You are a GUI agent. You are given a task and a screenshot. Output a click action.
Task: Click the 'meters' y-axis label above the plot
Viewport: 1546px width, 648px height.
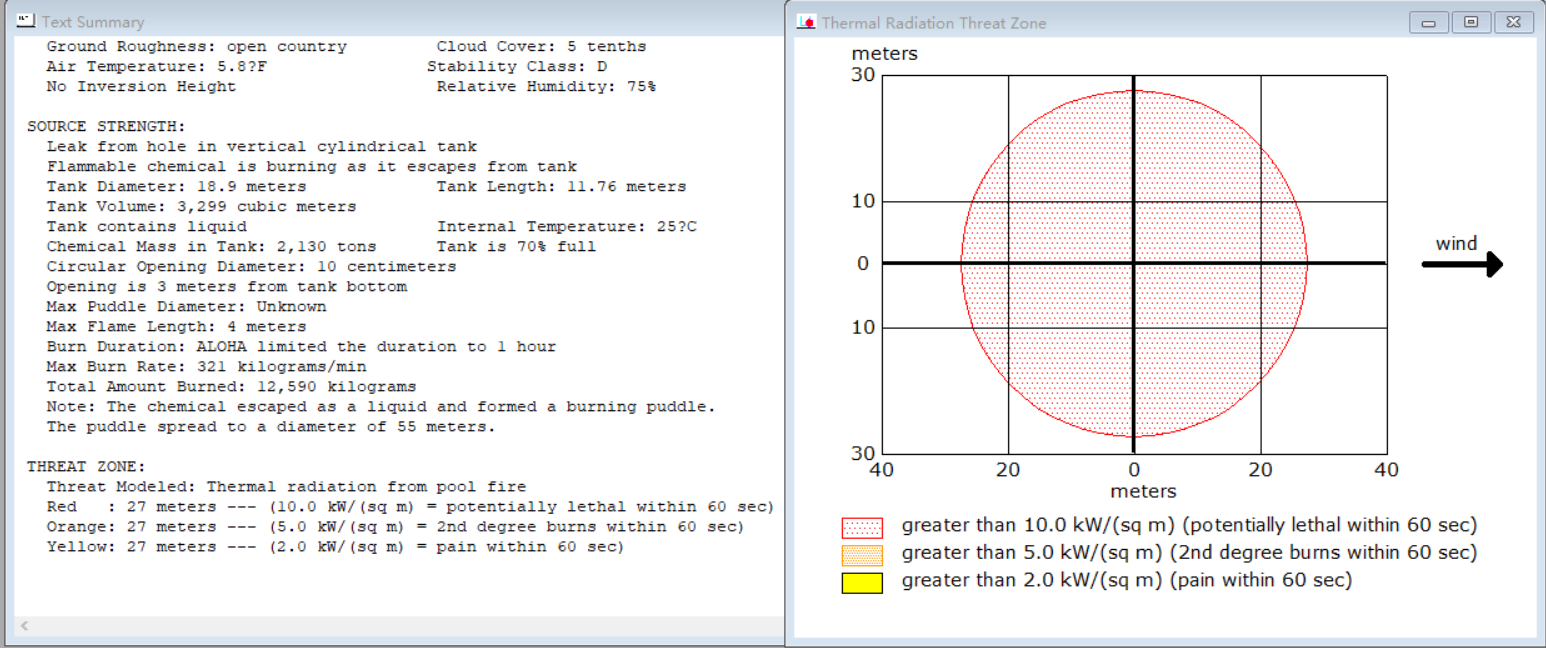pyautogui.click(x=884, y=54)
